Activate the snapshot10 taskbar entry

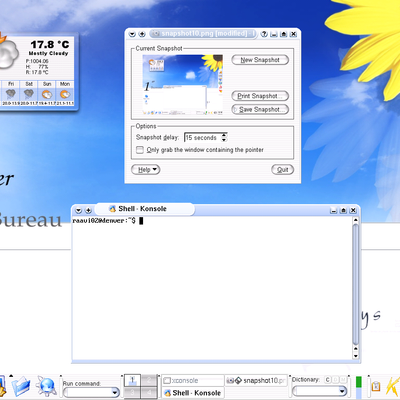256,380
